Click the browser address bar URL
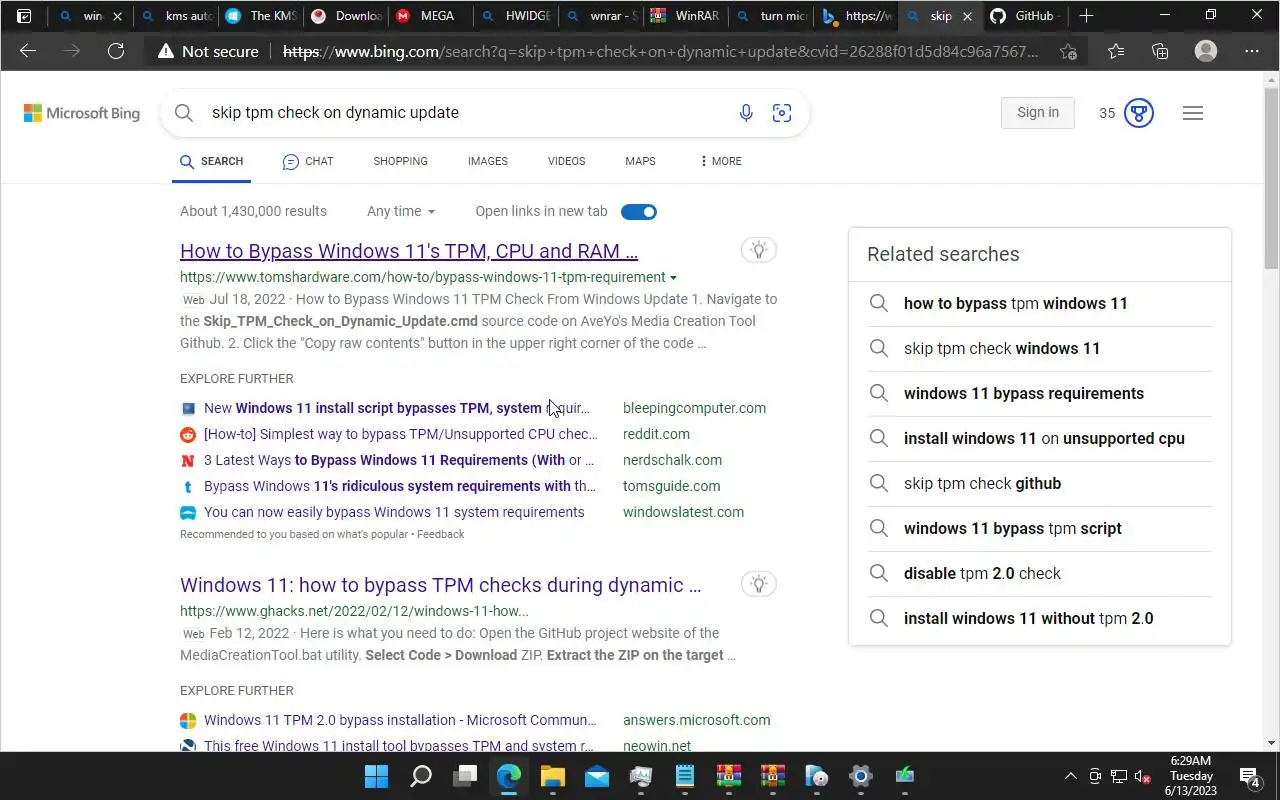This screenshot has height=800, width=1280. [x=661, y=51]
